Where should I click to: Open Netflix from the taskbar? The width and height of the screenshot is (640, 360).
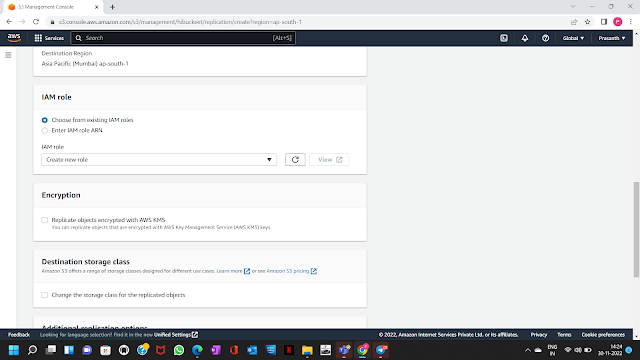click(289, 350)
